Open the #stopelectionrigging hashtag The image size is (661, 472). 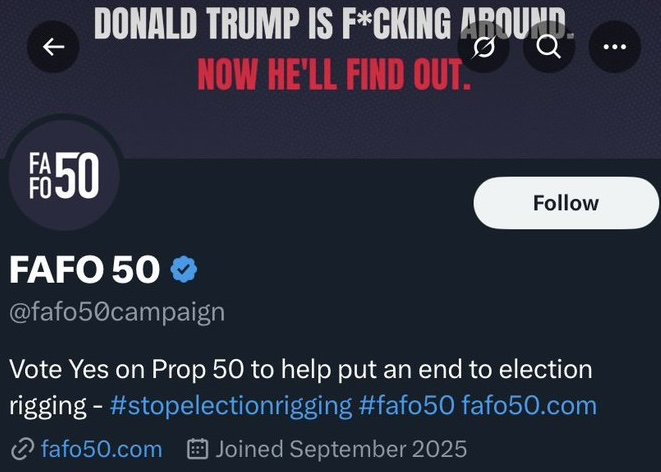tap(230, 405)
